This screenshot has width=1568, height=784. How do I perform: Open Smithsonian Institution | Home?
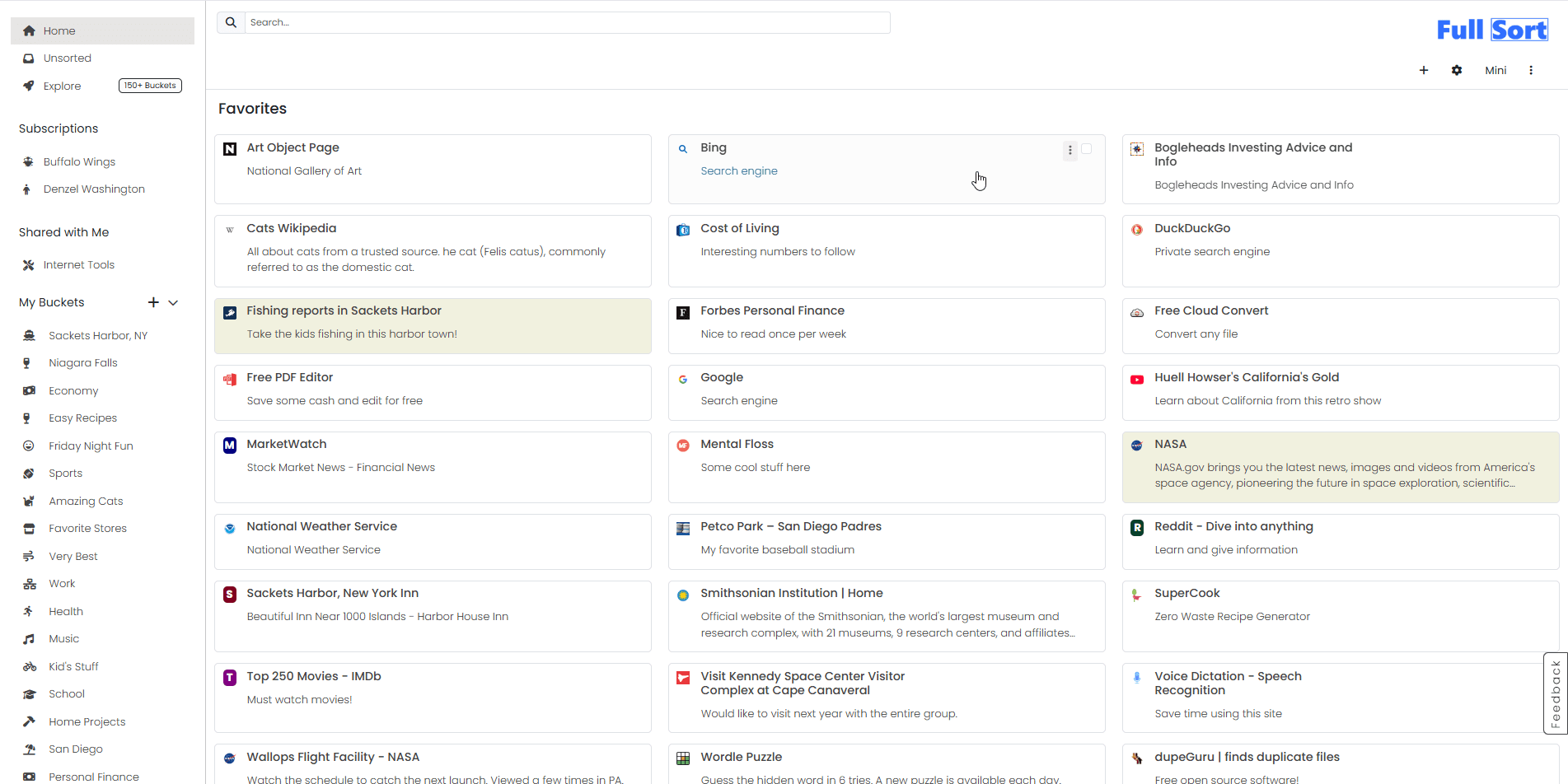click(x=791, y=593)
